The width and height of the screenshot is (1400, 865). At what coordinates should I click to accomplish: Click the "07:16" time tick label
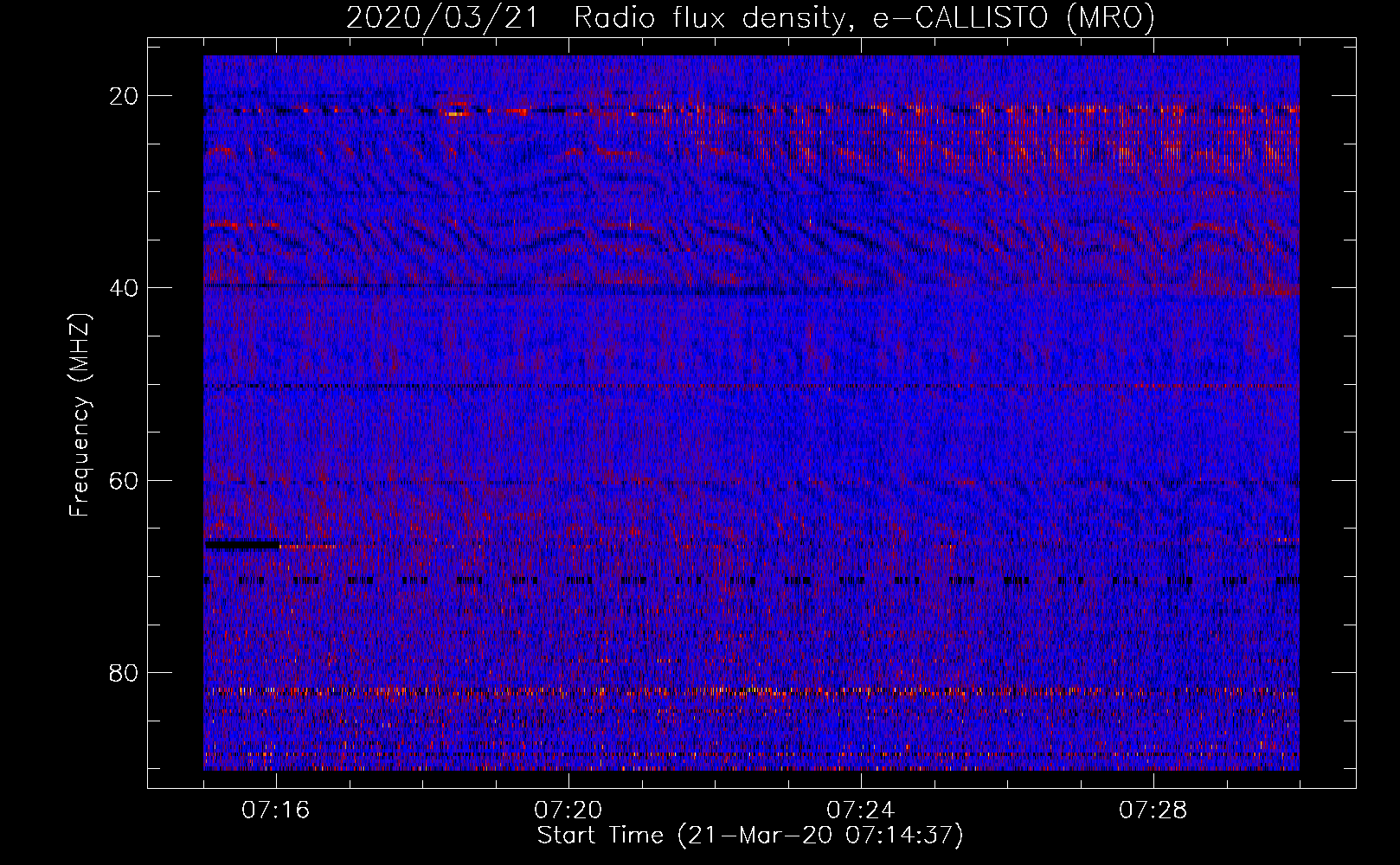point(276,811)
